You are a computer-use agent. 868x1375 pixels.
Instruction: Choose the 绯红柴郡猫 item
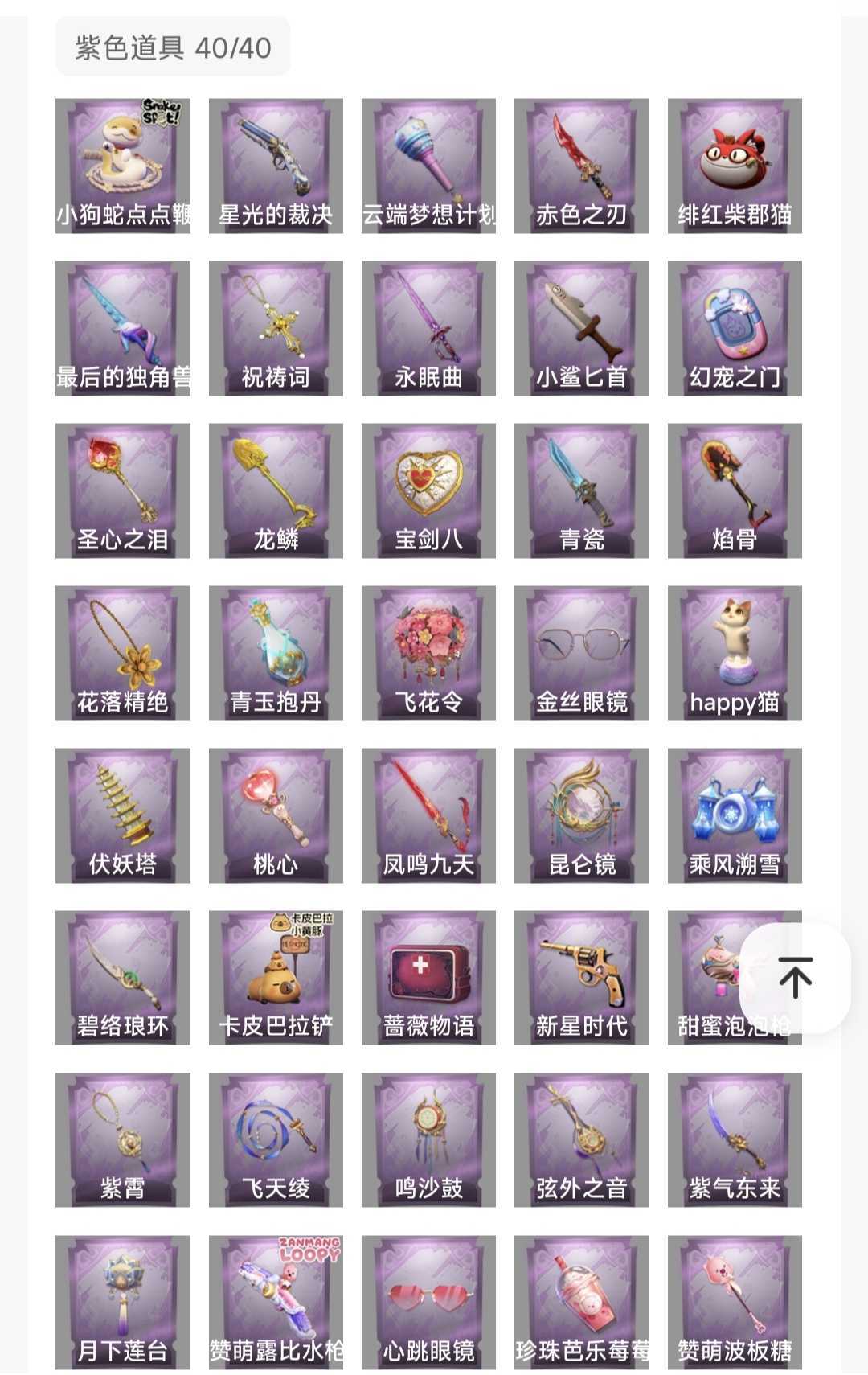735,166
